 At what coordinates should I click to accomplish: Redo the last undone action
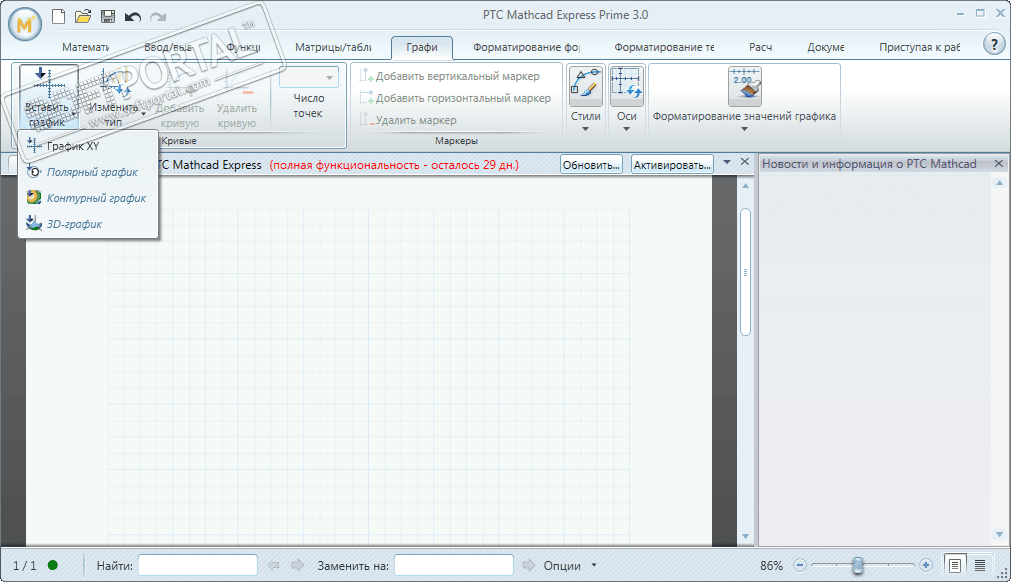(x=158, y=17)
